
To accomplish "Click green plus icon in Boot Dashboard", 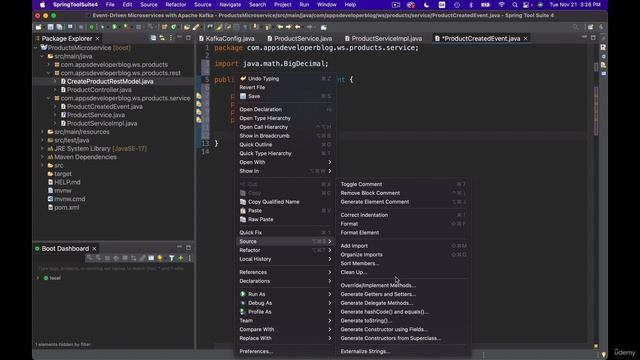I will click(181, 258).
